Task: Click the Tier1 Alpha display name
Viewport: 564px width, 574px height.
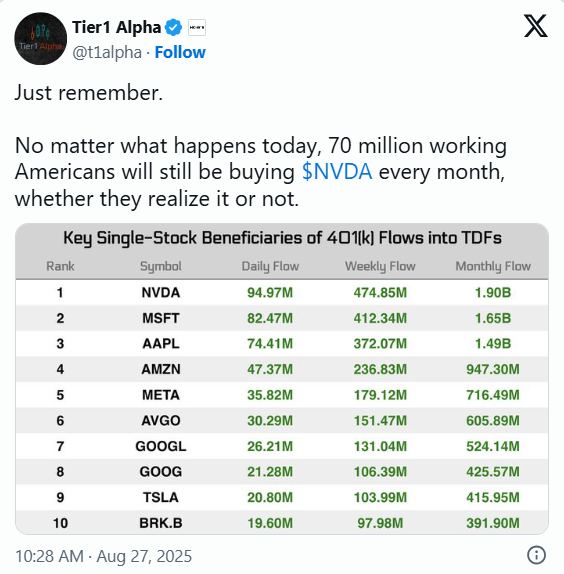Action: 116,27
